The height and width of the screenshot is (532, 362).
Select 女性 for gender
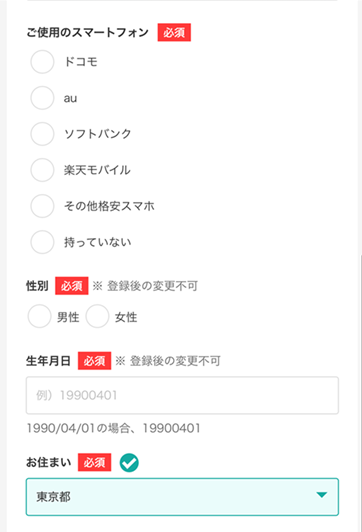[97, 316]
